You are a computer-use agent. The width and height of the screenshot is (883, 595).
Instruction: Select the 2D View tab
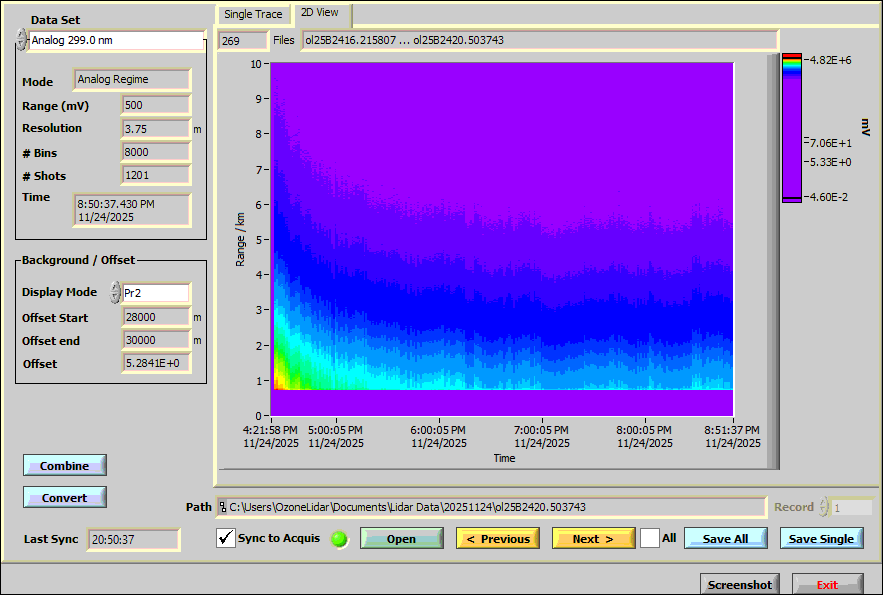pyautogui.click(x=320, y=13)
